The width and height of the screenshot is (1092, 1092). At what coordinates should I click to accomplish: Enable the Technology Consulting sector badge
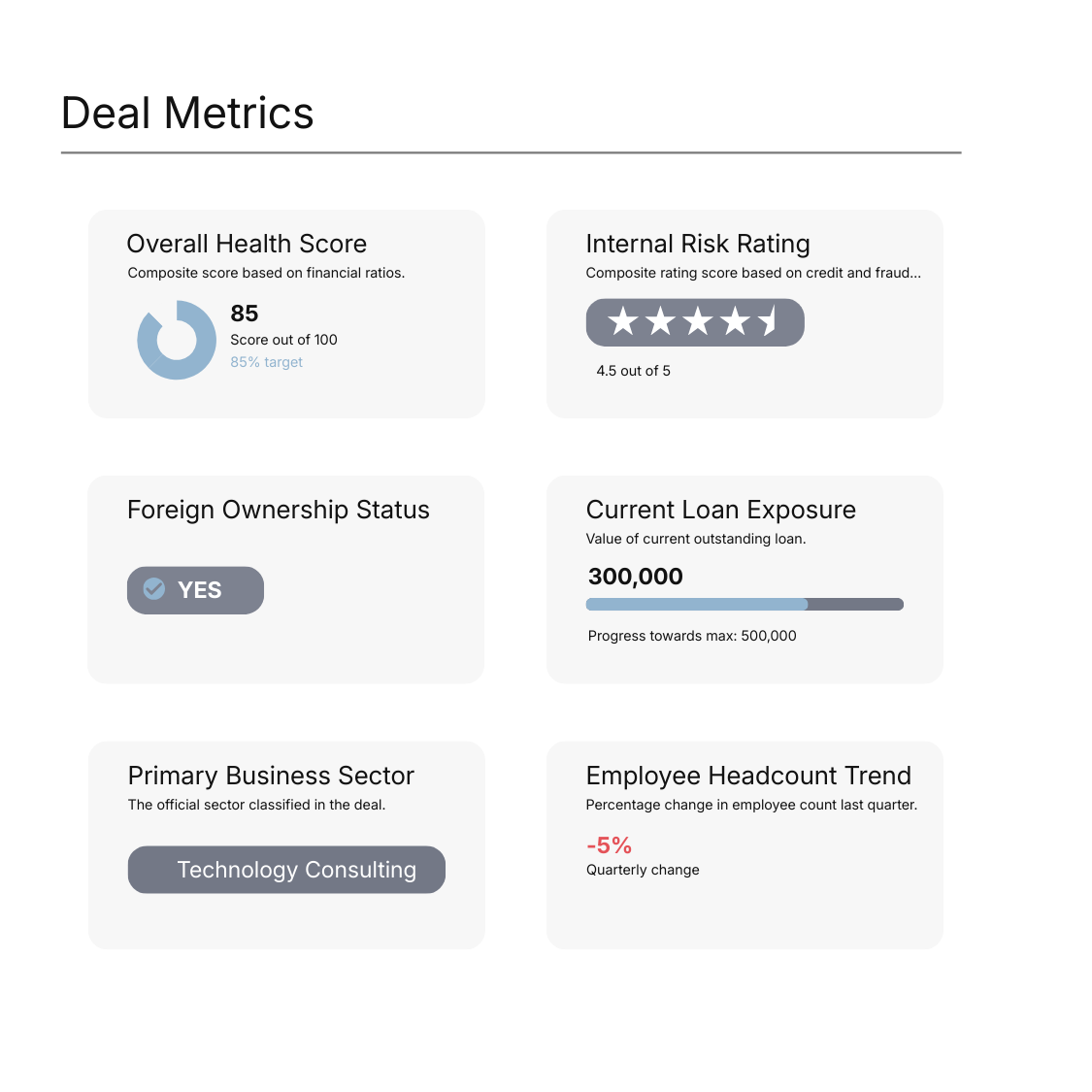(286, 870)
